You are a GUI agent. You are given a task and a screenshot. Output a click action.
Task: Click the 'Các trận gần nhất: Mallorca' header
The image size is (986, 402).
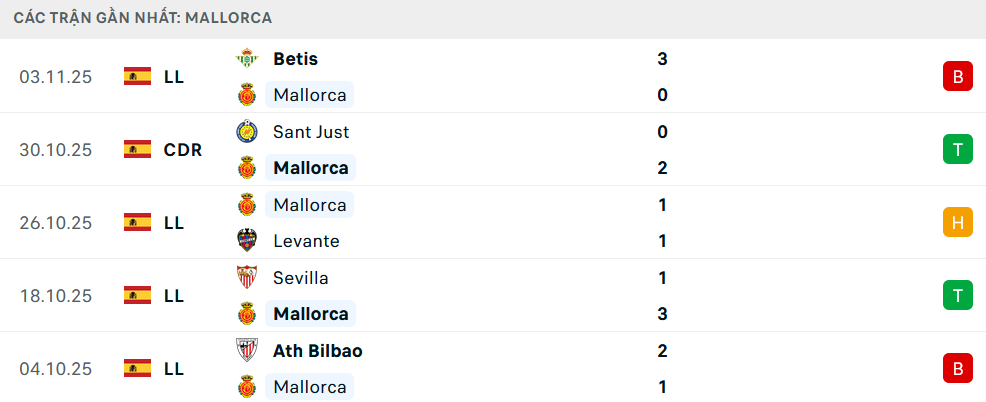coord(143,18)
